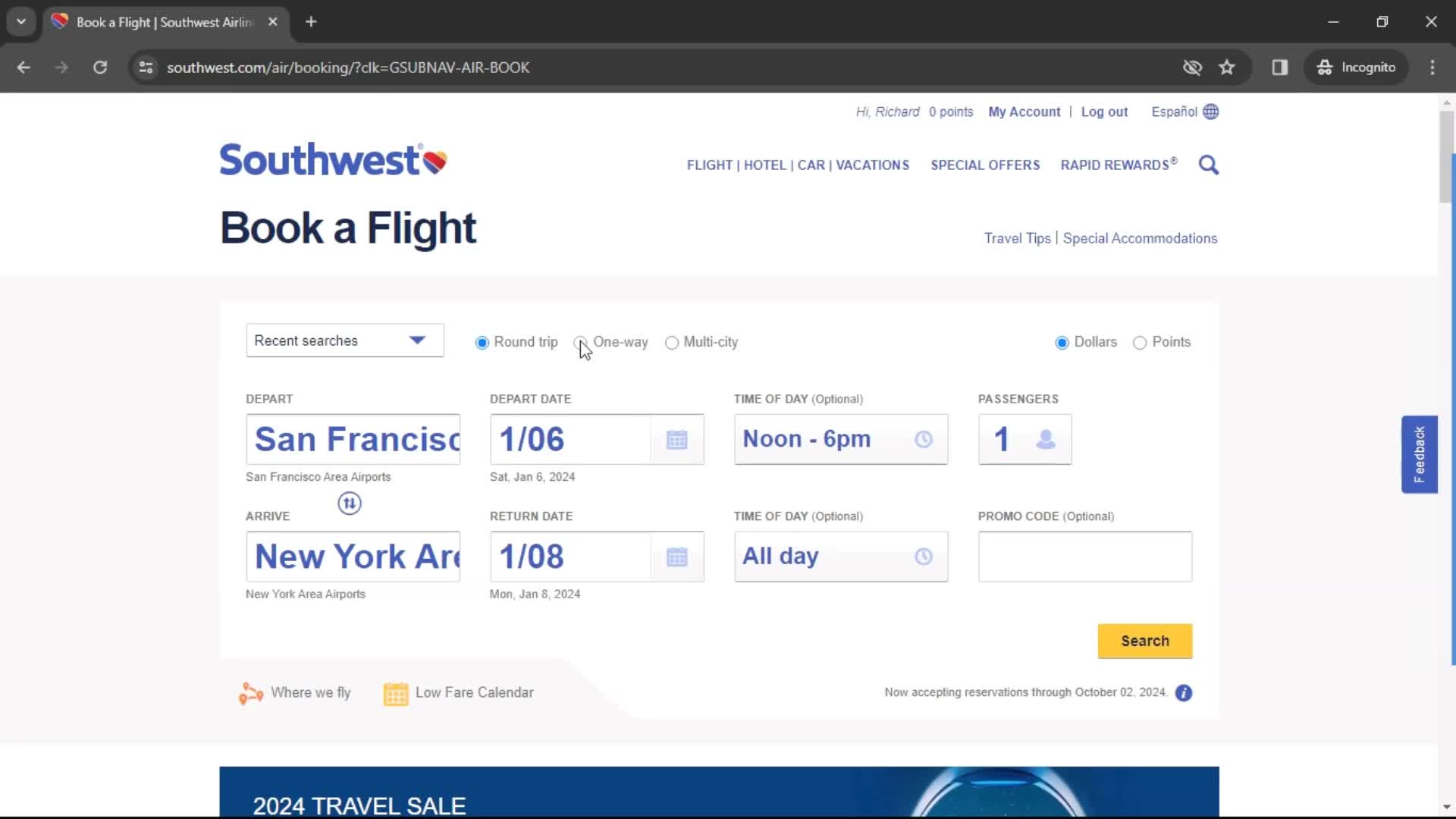Click the Special Accommodations link
Viewport: 1456px width, 819px height.
[x=1140, y=238]
